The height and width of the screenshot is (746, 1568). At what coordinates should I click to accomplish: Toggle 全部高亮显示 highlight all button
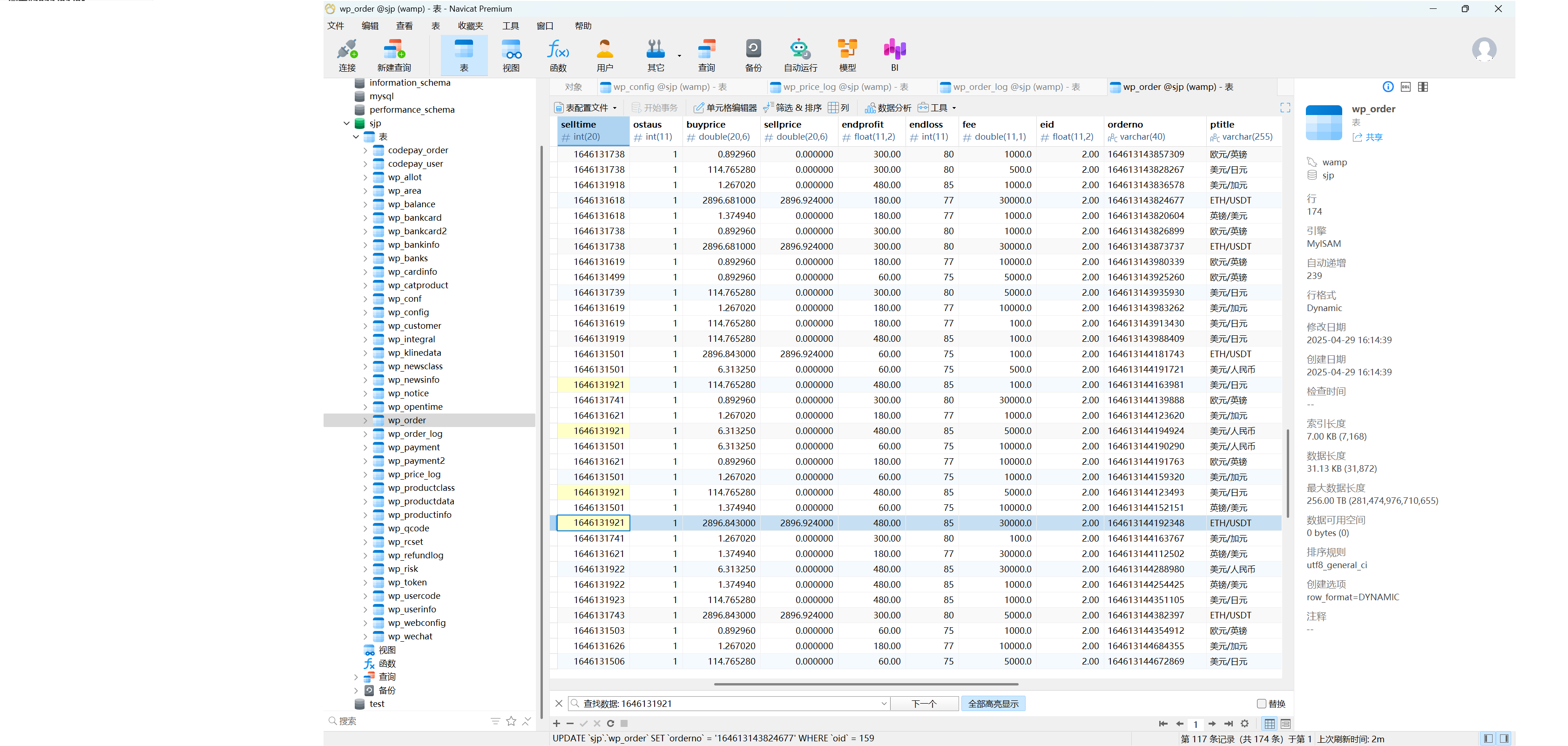(993, 703)
